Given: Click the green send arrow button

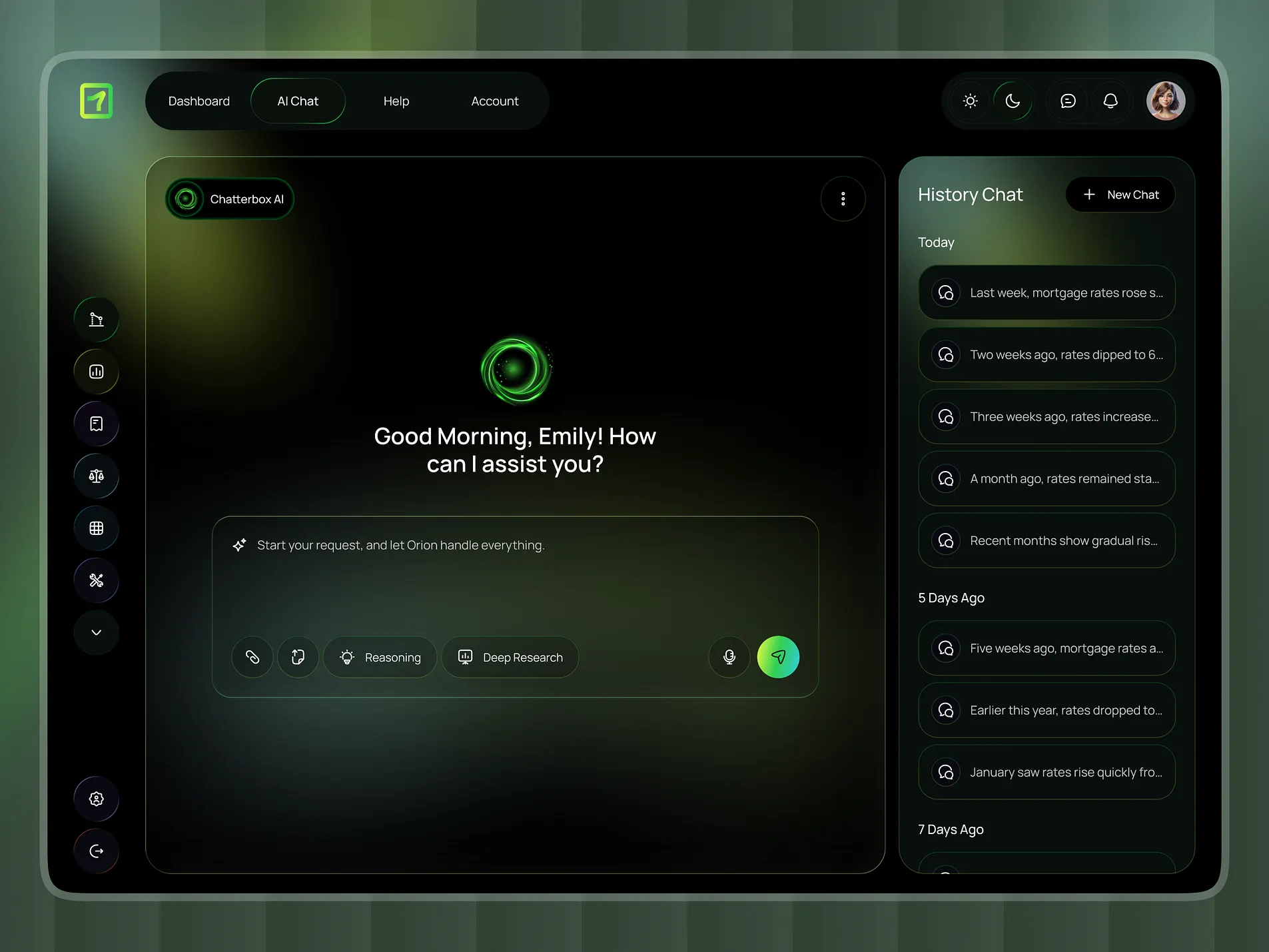Looking at the screenshot, I should (x=777, y=657).
